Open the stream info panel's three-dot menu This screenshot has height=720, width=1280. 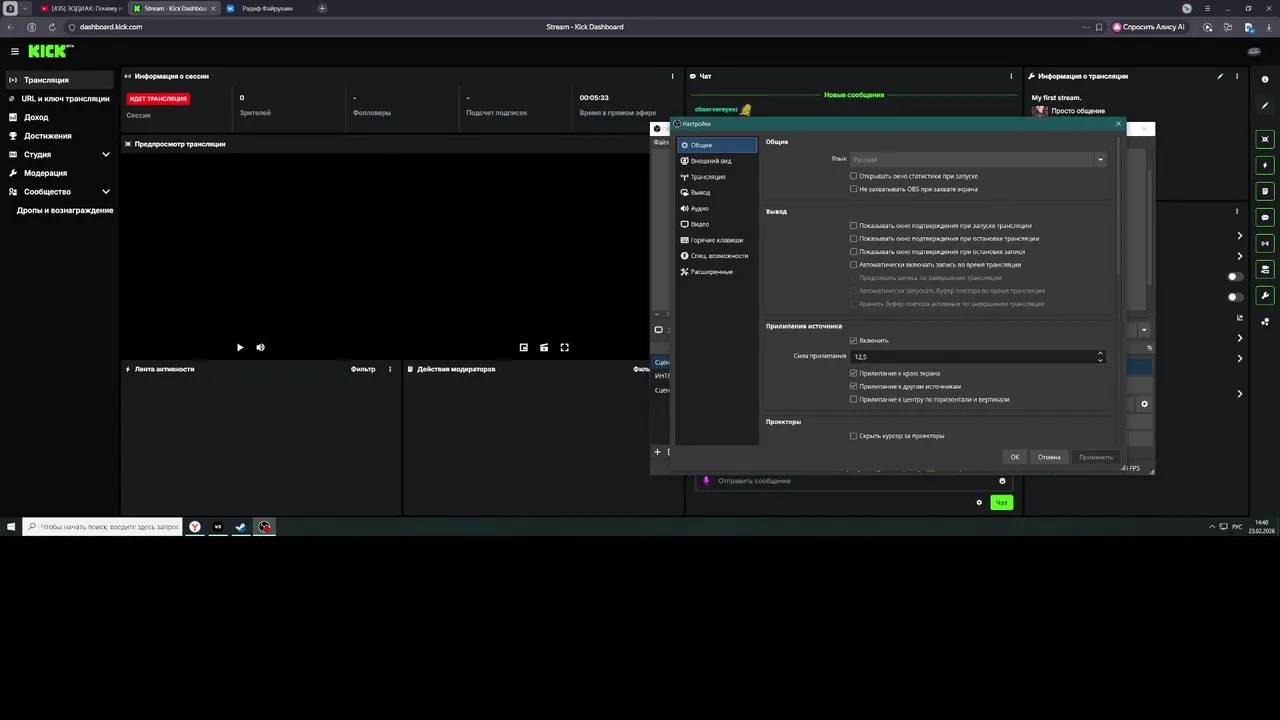coord(1239,76)
